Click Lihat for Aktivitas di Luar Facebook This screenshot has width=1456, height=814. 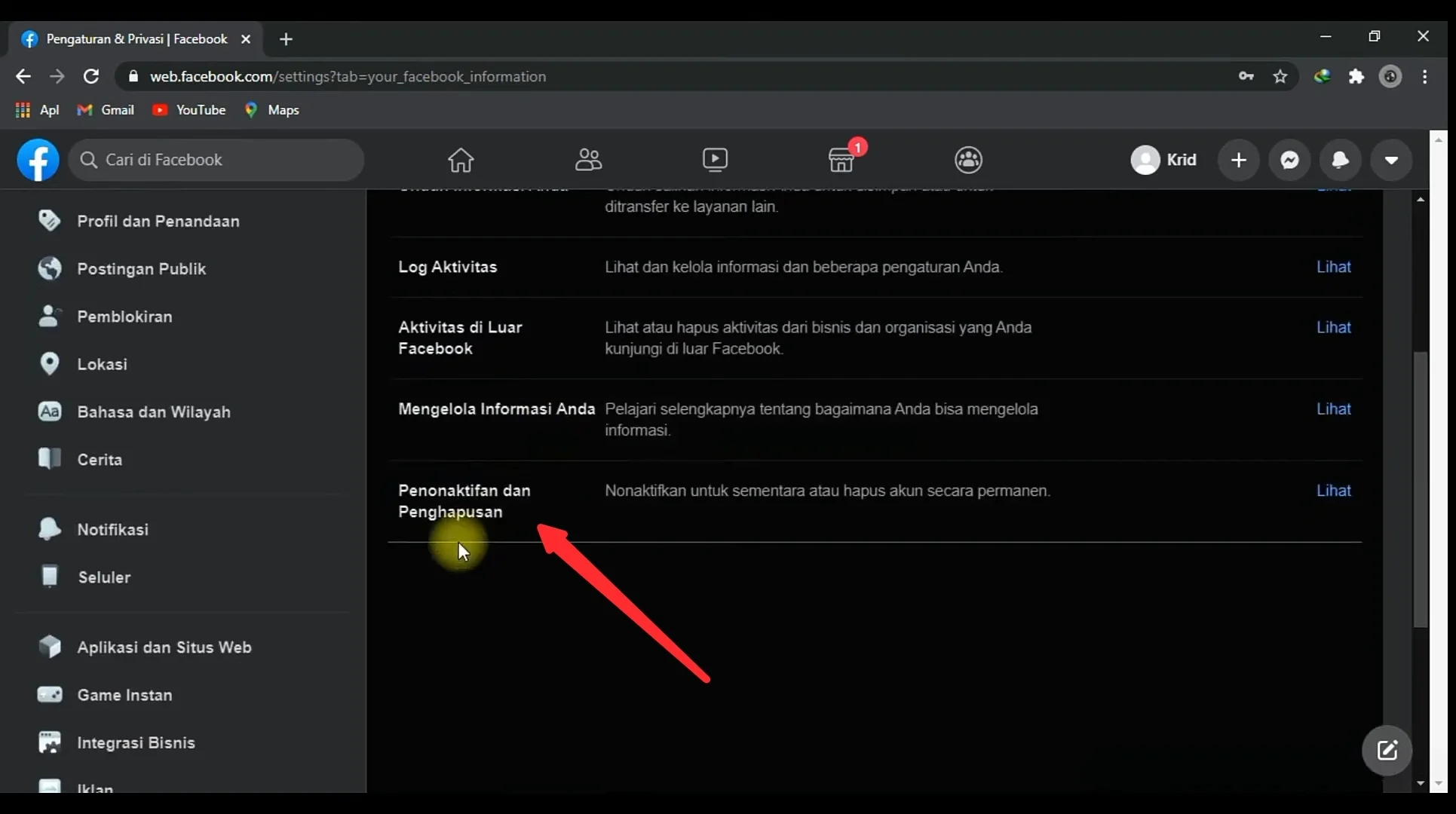pyautogui.click(x=1333, y=327)
